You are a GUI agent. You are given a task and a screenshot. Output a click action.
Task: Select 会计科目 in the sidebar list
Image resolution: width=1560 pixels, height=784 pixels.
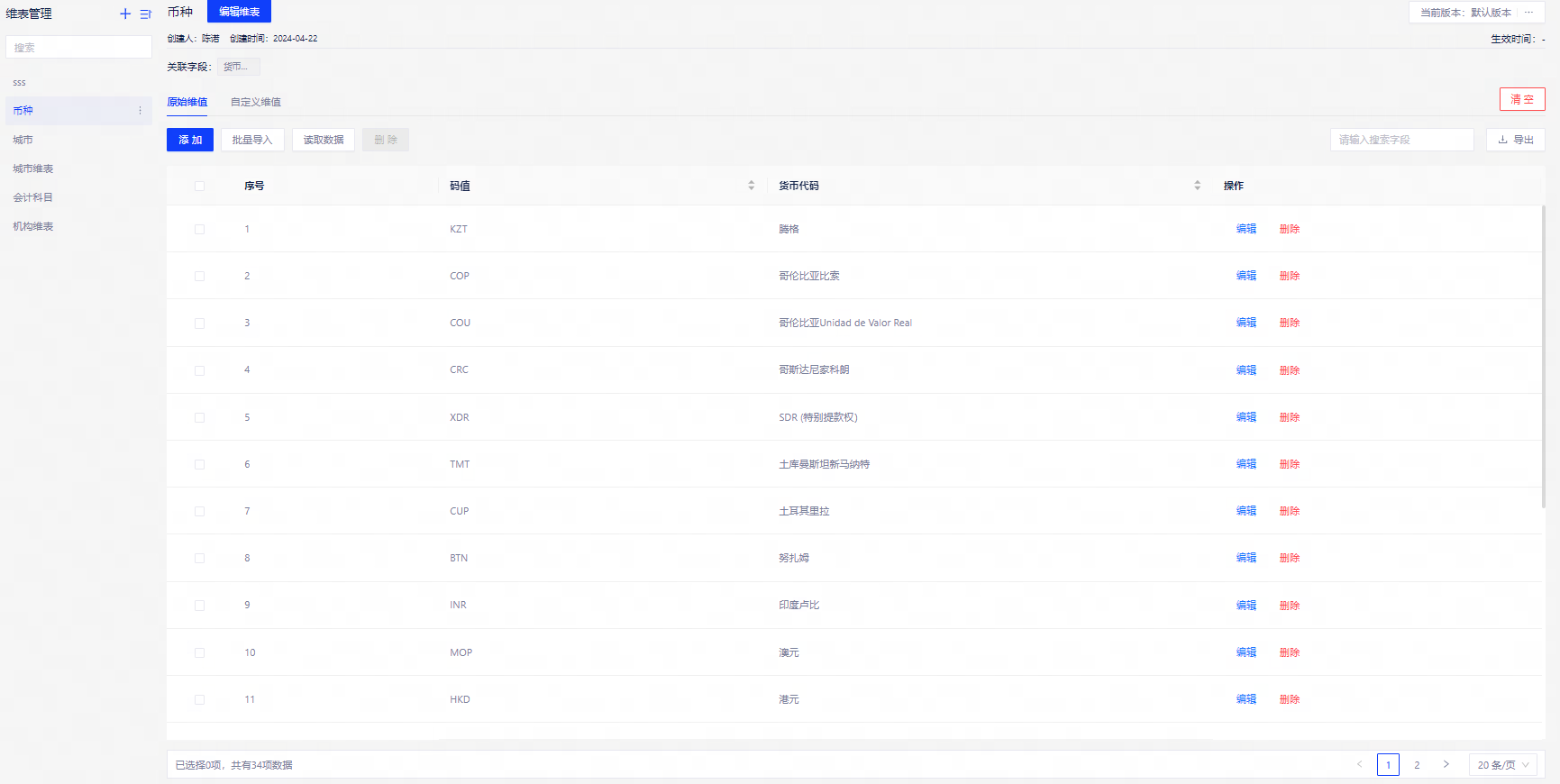pos(33,197)
